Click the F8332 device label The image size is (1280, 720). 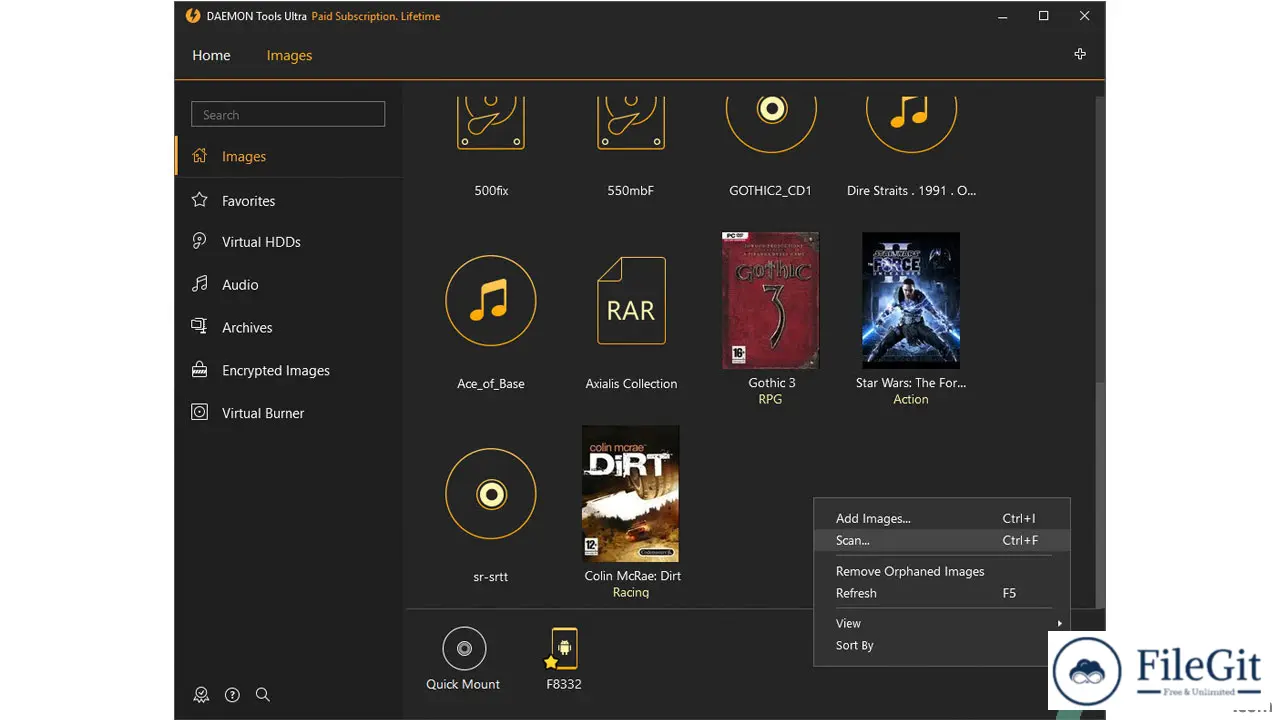(x=564, y=684)
